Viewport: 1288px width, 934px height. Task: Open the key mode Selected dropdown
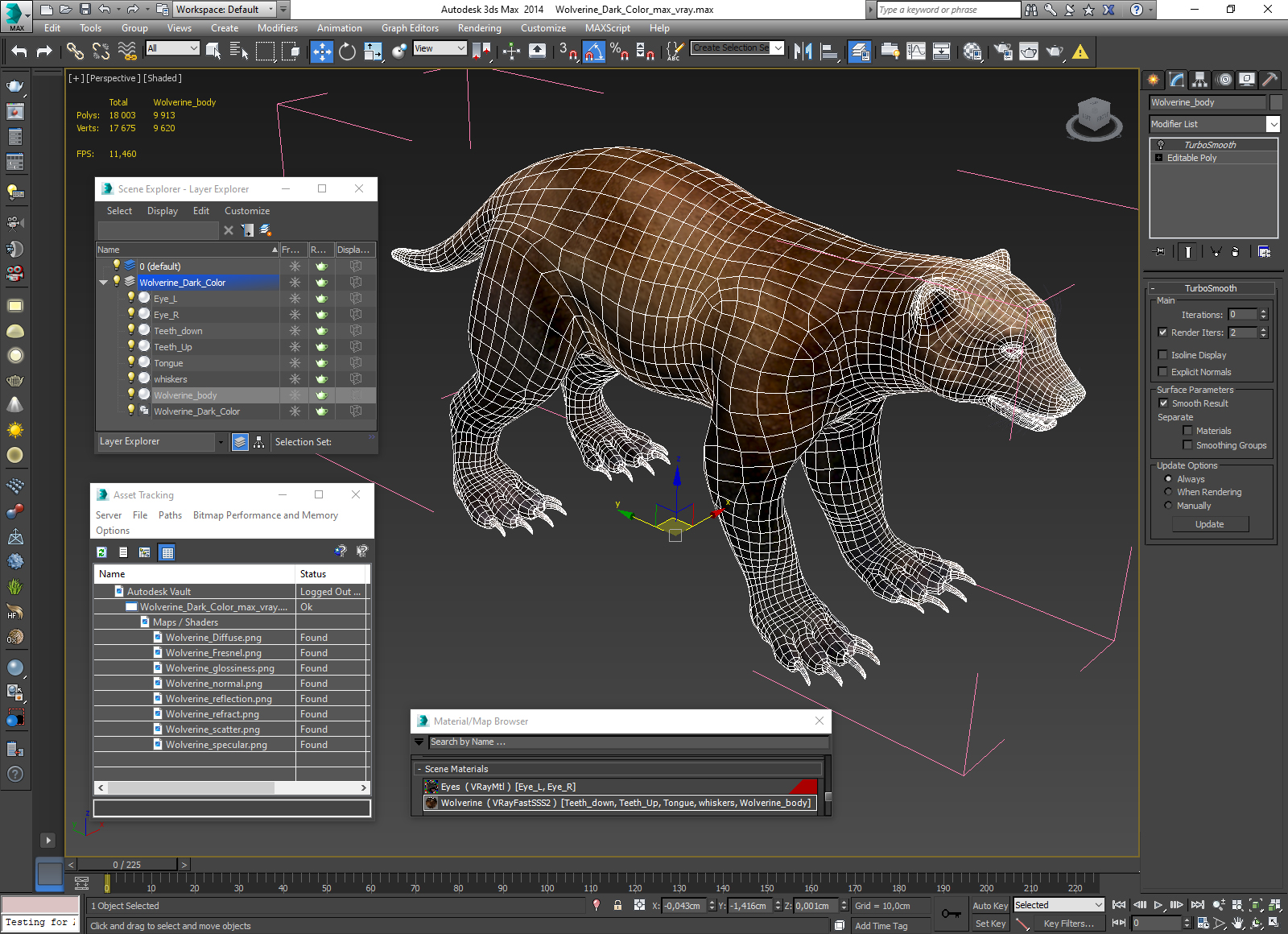click(1059, 905)
